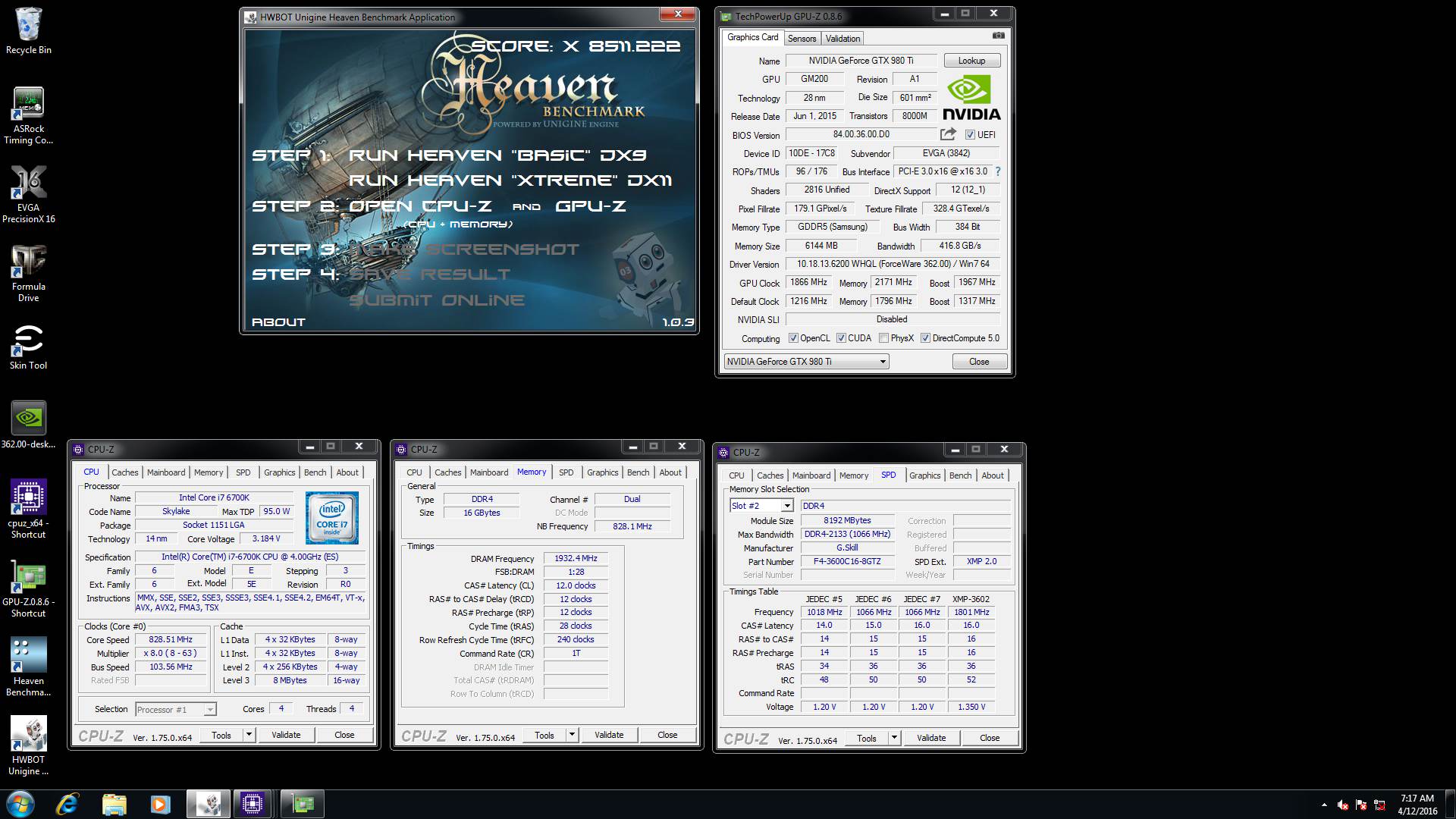This screenshot has width=1456, height=819.
Task: Expand the NVIDIA GeForce GTX 980 Ti dropdown
Action: (x=883, y=362)
